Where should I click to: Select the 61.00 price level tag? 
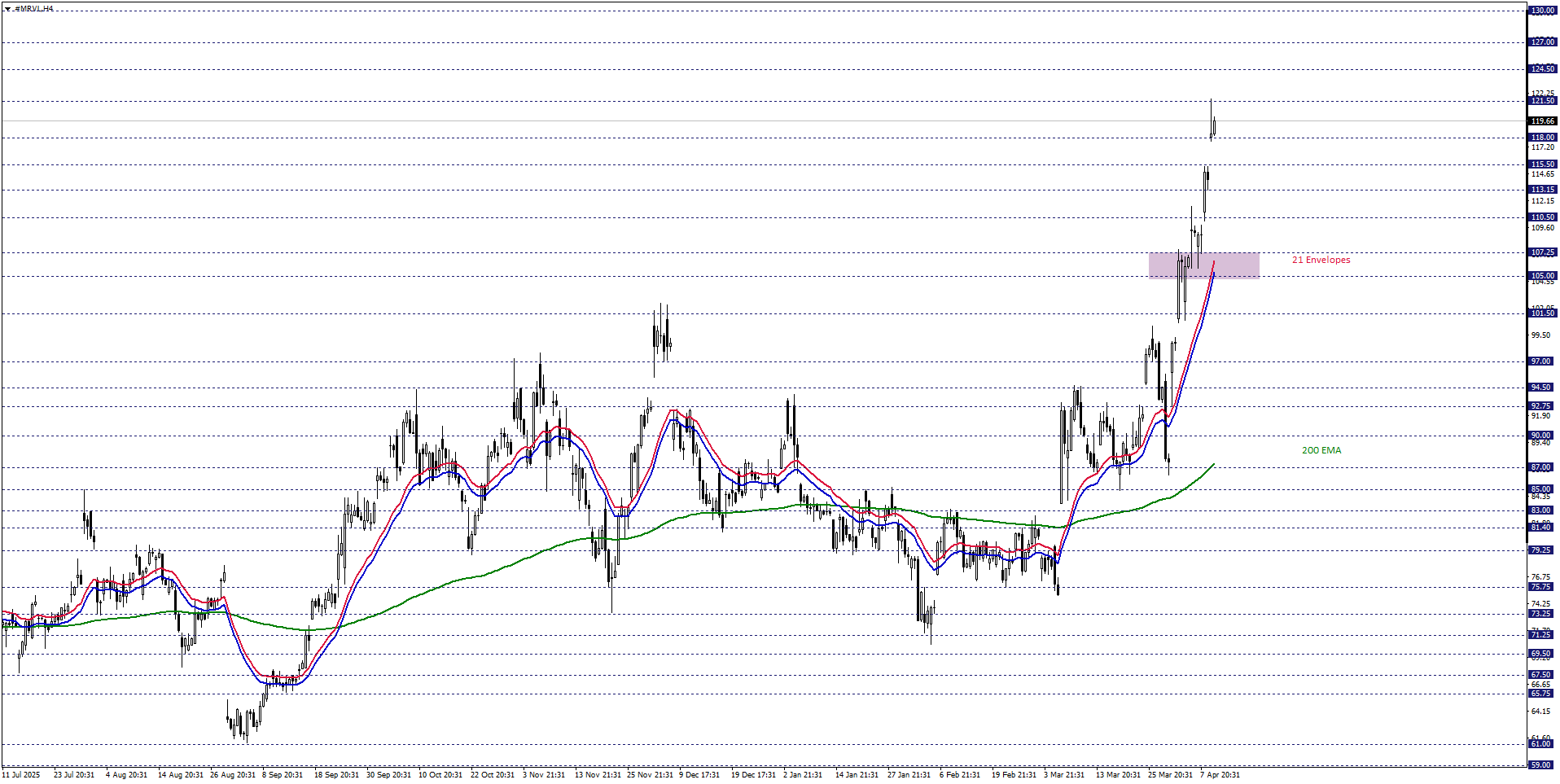(x=1542, y=744)
